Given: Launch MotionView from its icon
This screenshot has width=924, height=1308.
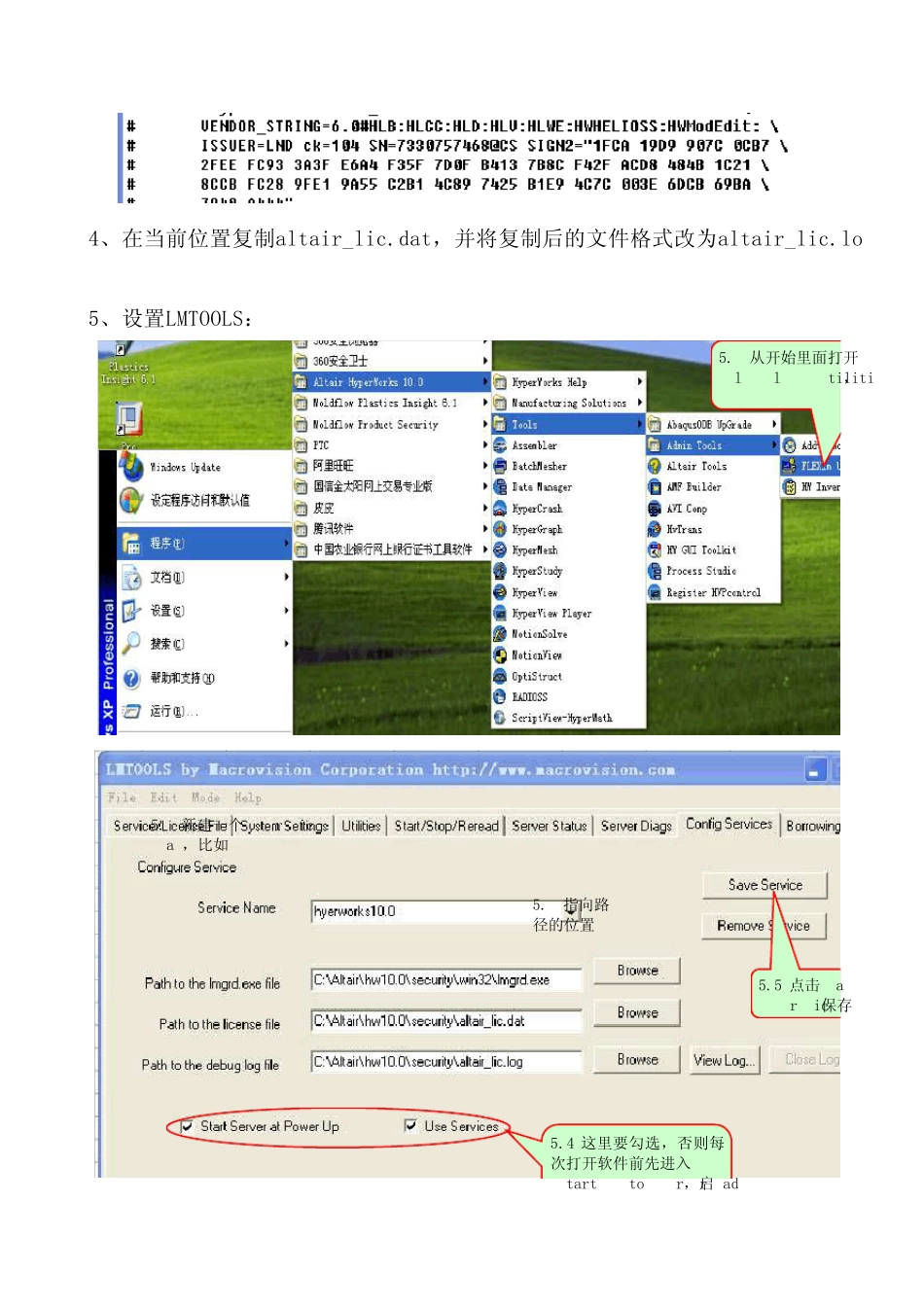Looking at the screenshot, I should (x=500, y=654).
